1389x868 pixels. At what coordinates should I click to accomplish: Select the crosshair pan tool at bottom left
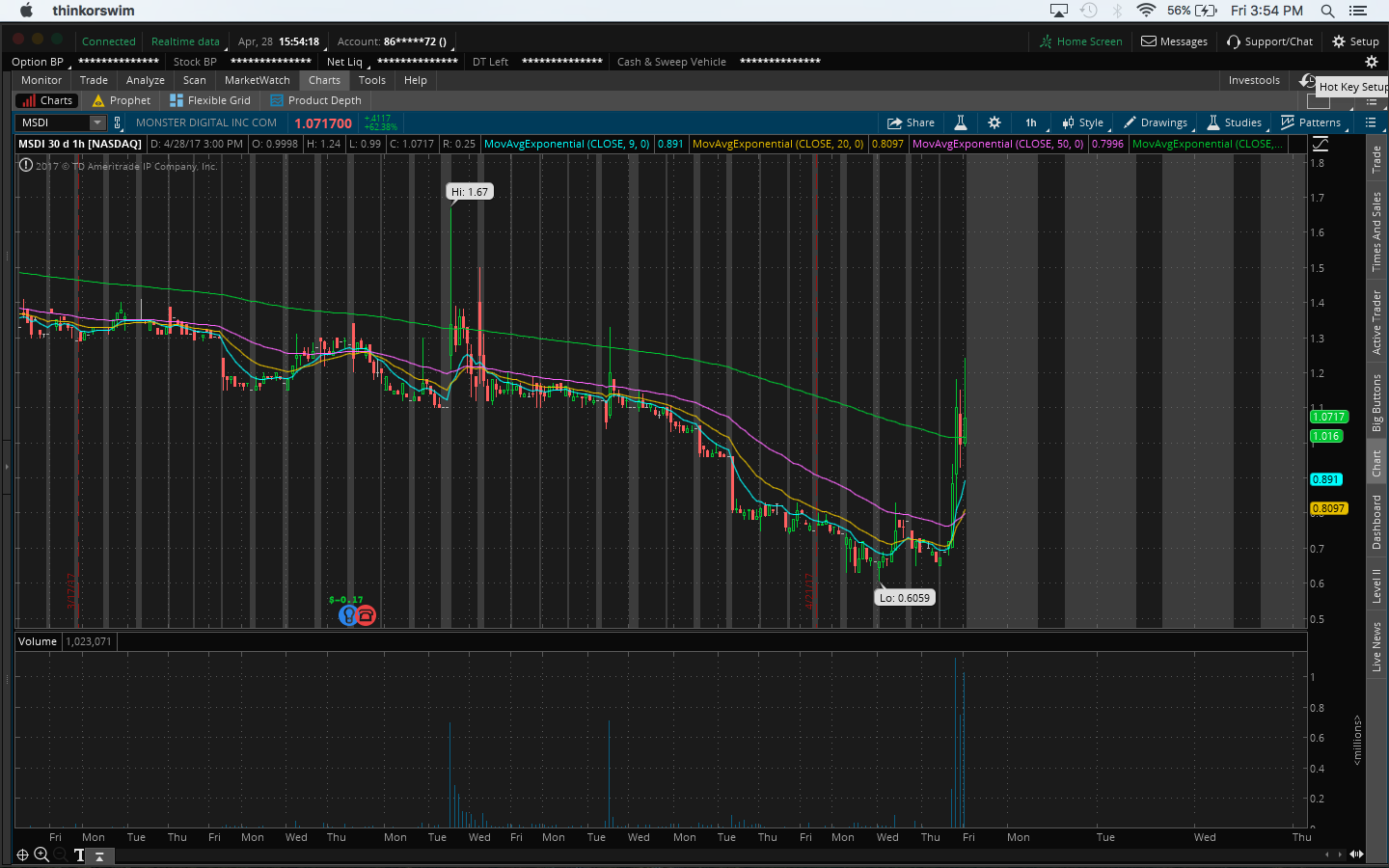22,854
